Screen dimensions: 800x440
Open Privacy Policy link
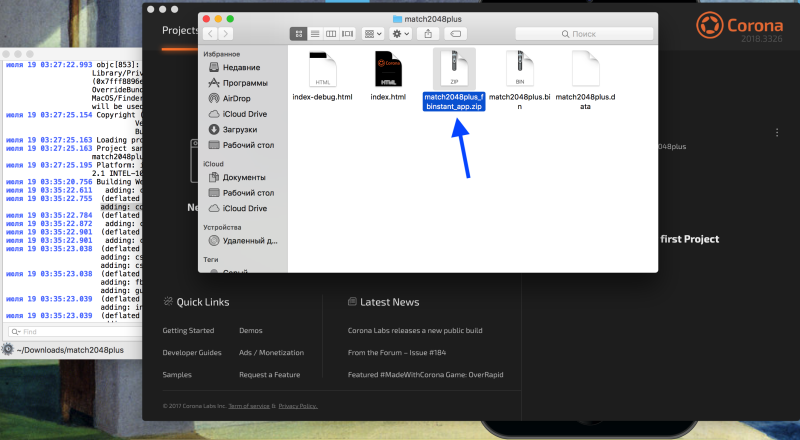click(298, 406)
